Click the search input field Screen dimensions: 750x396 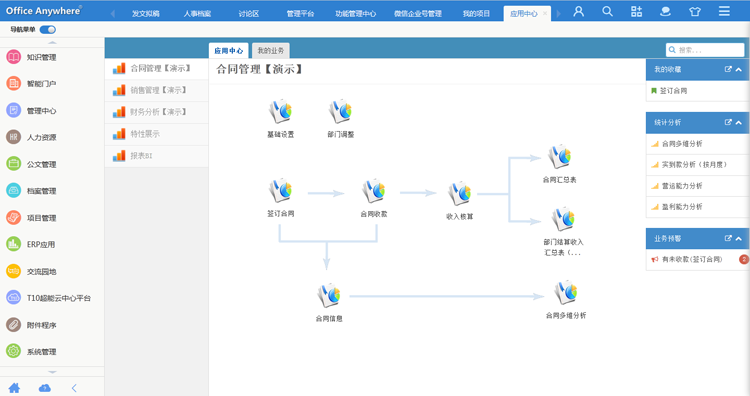pos(705,50)
